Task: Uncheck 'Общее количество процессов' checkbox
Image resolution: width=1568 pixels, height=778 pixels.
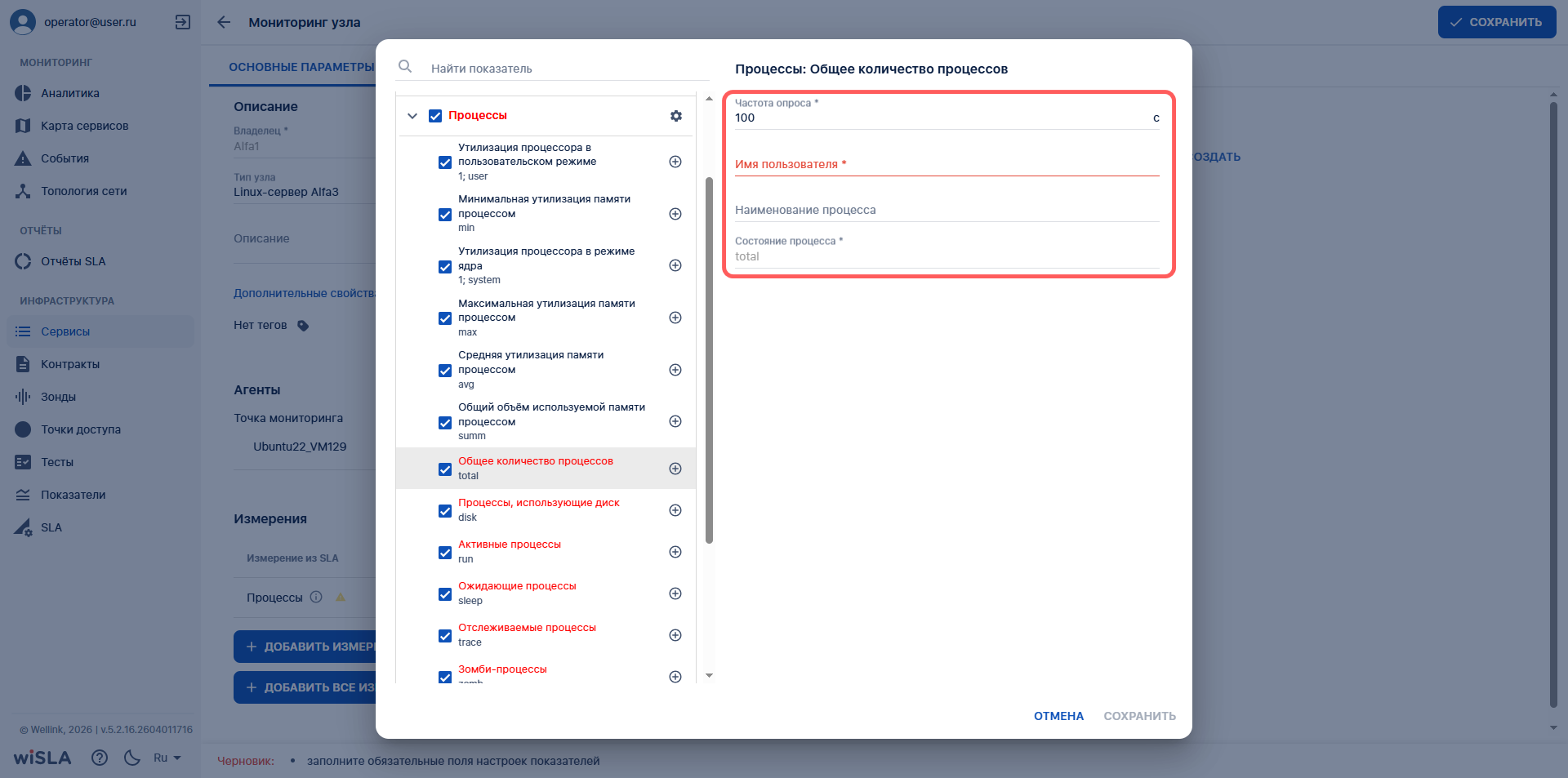Action: (445, 469)
